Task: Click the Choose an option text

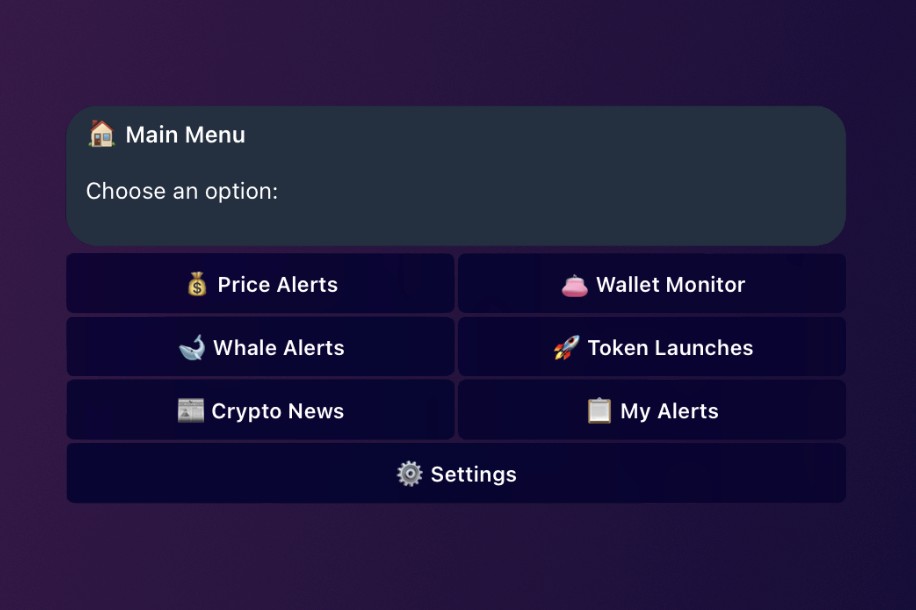Action: [x=182, y=191]
